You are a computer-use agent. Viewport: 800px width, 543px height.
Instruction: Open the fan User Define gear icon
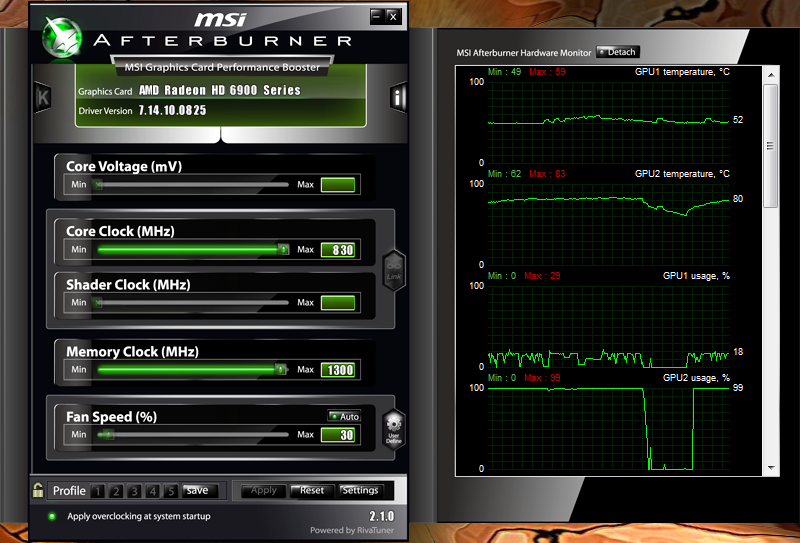click(394, 429)
